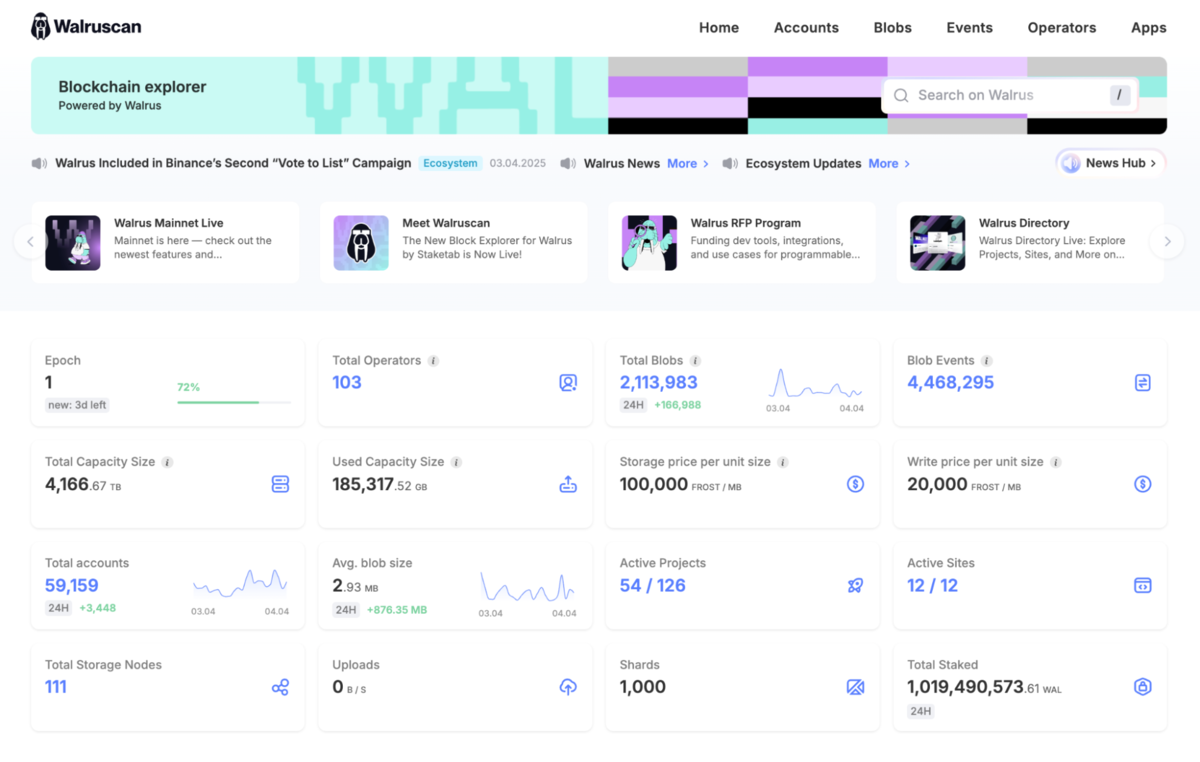The width and height of the screenshot is (1200, 762).
Task: Click the Shards crossed-image icon
Action: [x=855, y=687]
